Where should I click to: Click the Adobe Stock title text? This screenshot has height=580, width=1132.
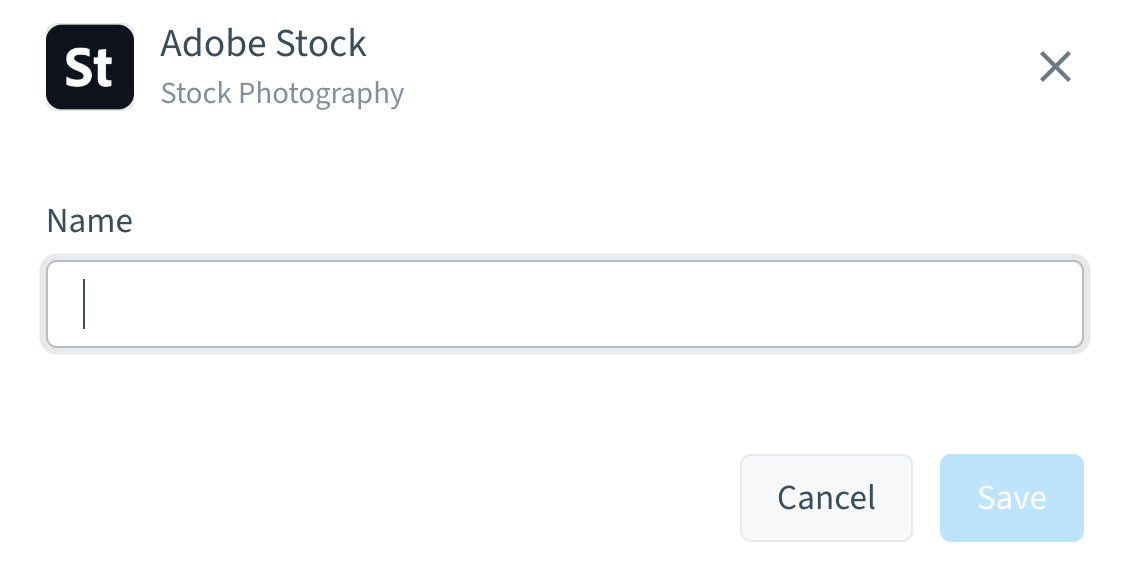(263, 43)
